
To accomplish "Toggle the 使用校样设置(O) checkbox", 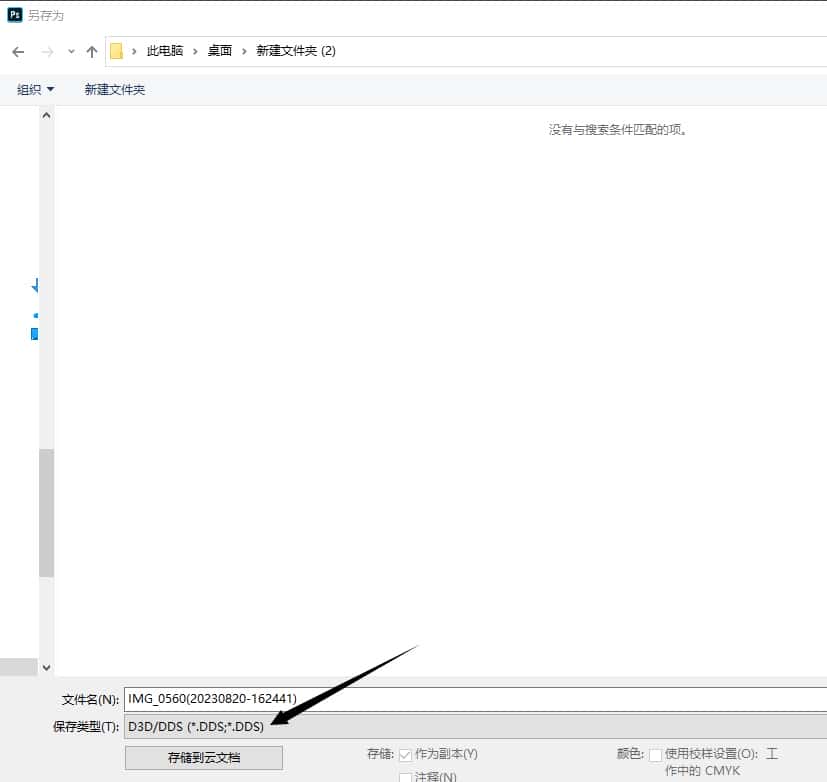I will (656, 755).
